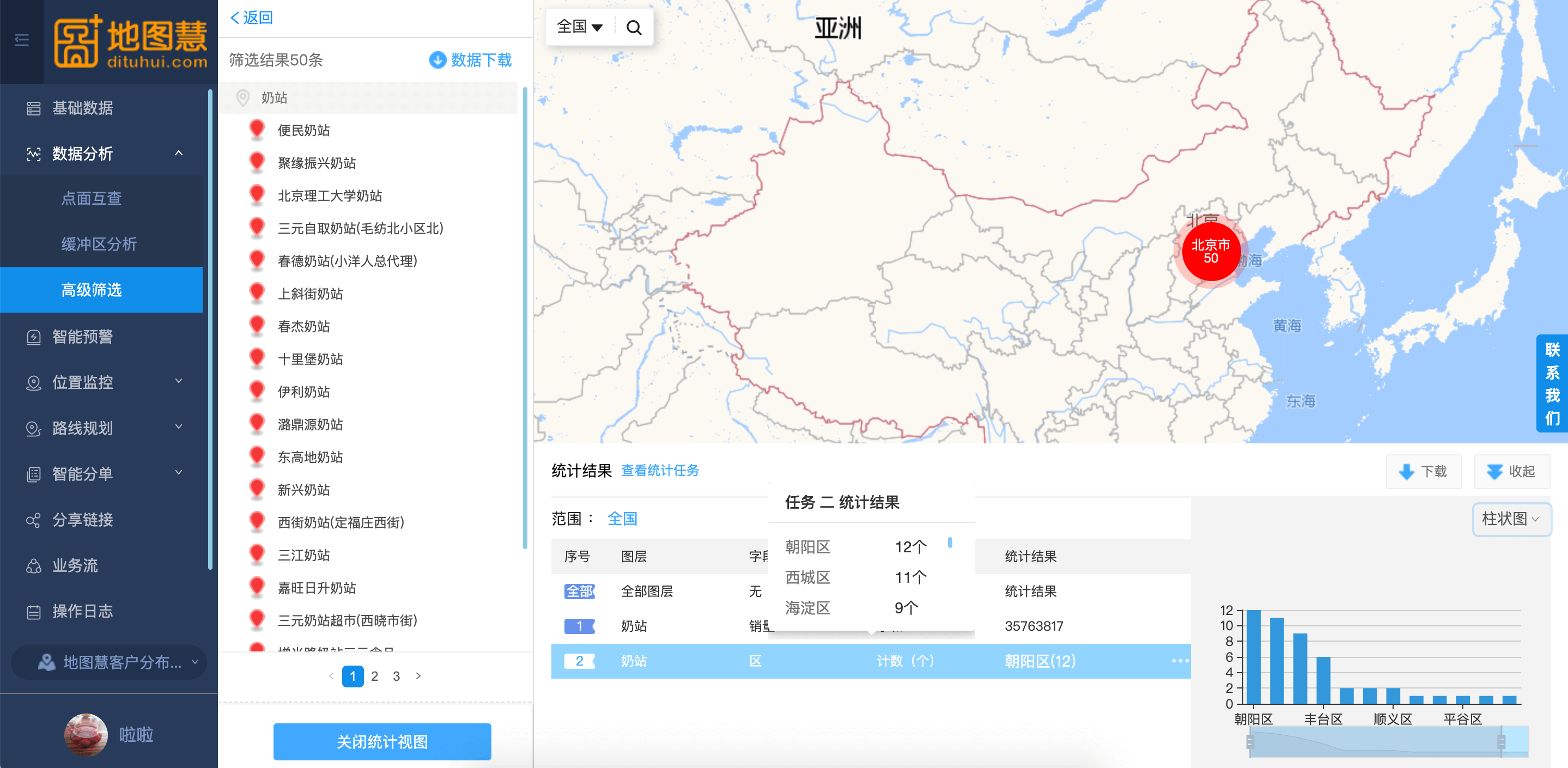Select the 北京理工大学奶站 marker icon
The image size is (1568, 768).
point(257,196)
